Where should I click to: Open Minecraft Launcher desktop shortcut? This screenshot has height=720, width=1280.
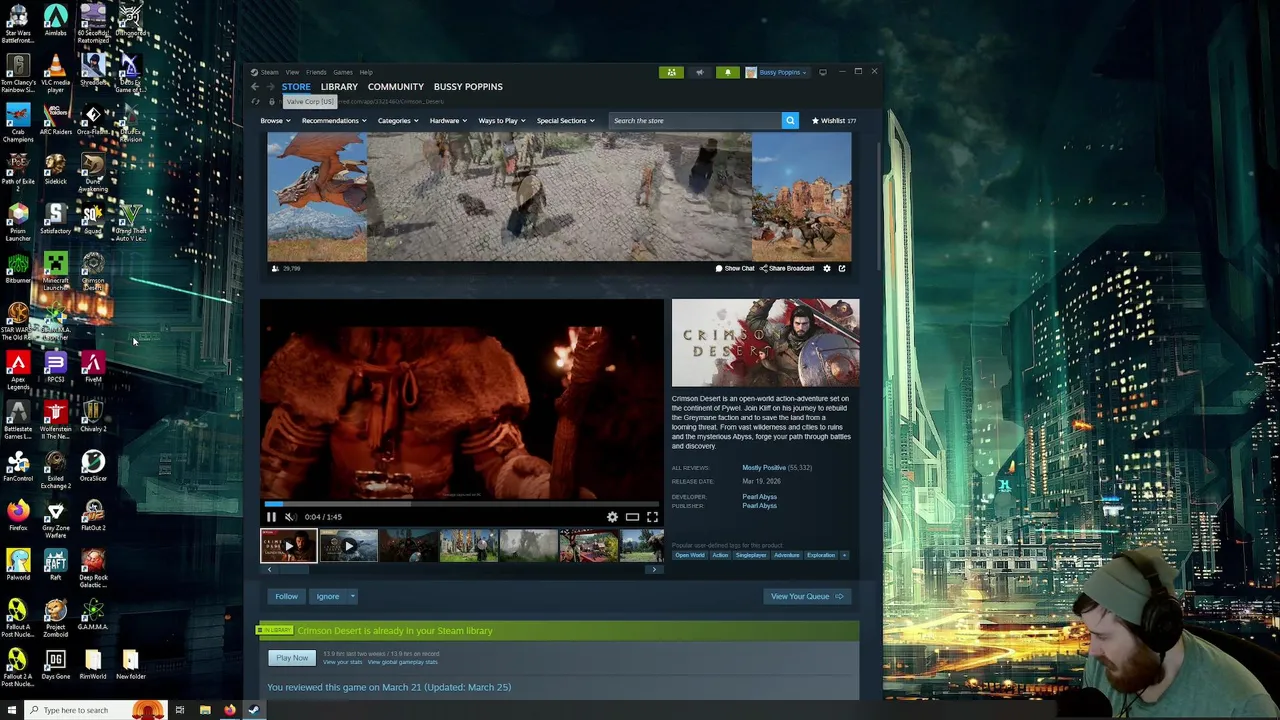coord(55,271)
